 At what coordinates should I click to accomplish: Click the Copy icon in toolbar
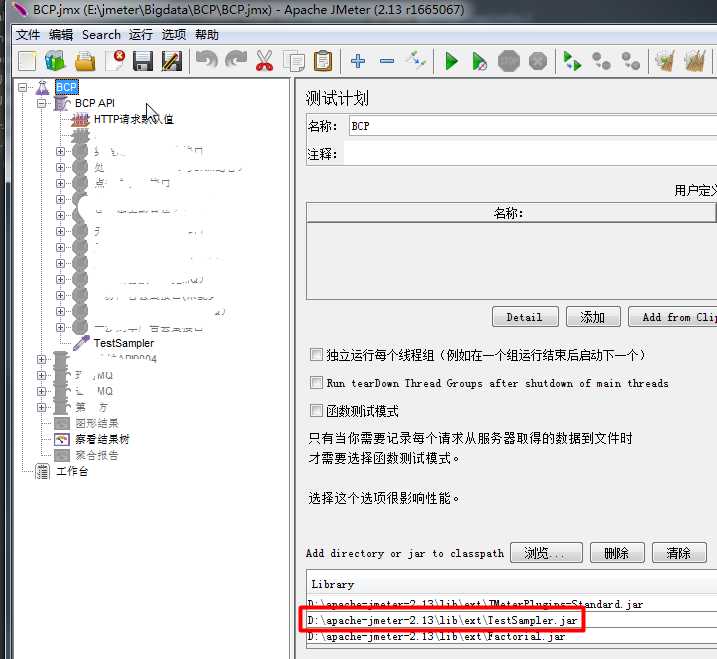(294, 61)
